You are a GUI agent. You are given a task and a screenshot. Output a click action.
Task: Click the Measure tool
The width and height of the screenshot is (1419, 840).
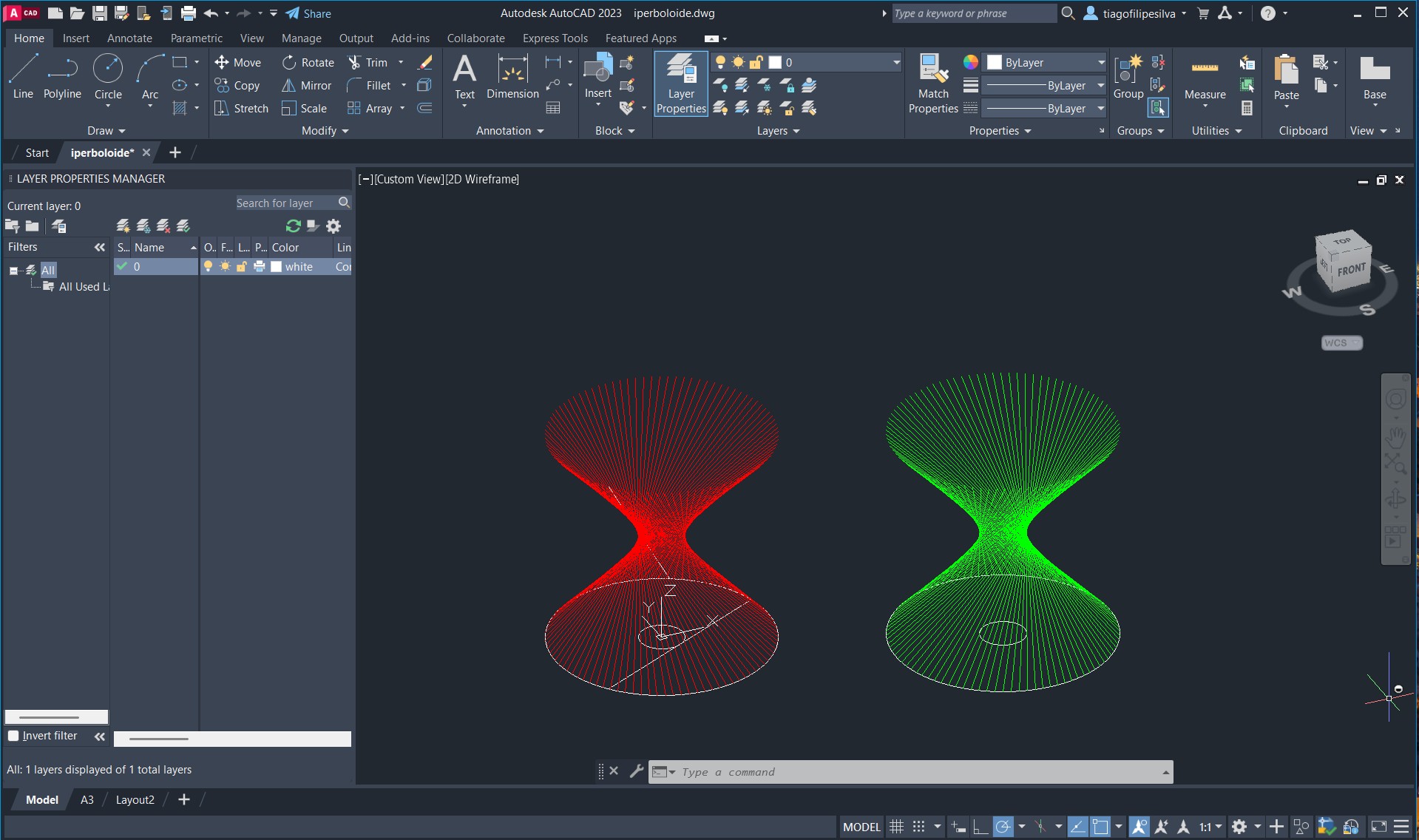pos(1205,76)
